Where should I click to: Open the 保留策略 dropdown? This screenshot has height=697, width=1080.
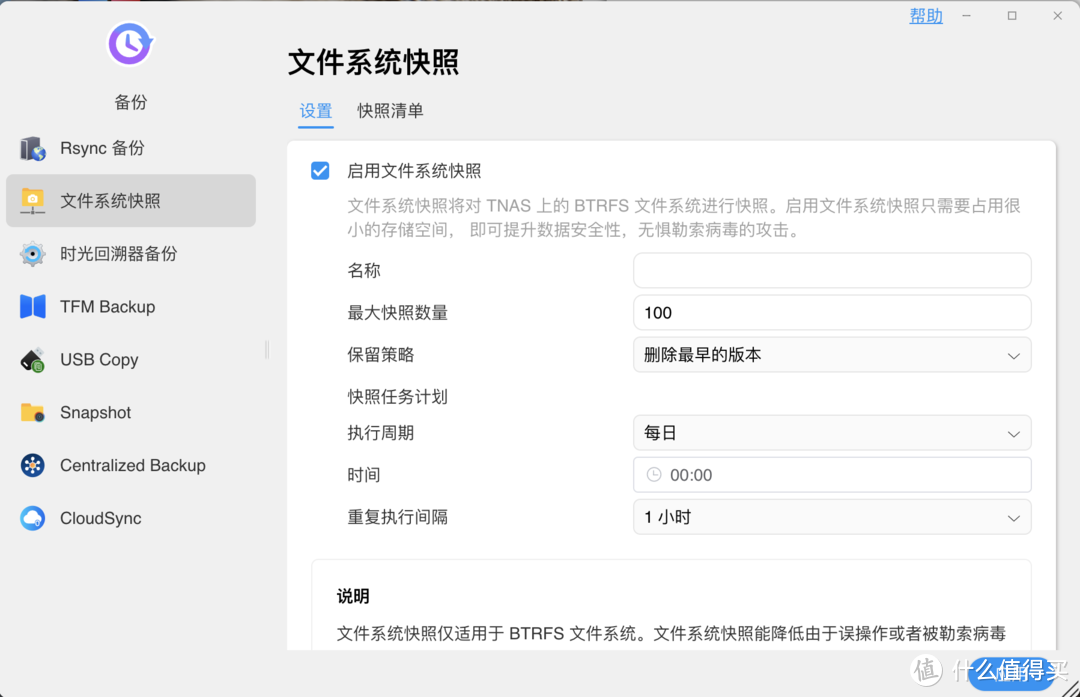pos(832,355)
